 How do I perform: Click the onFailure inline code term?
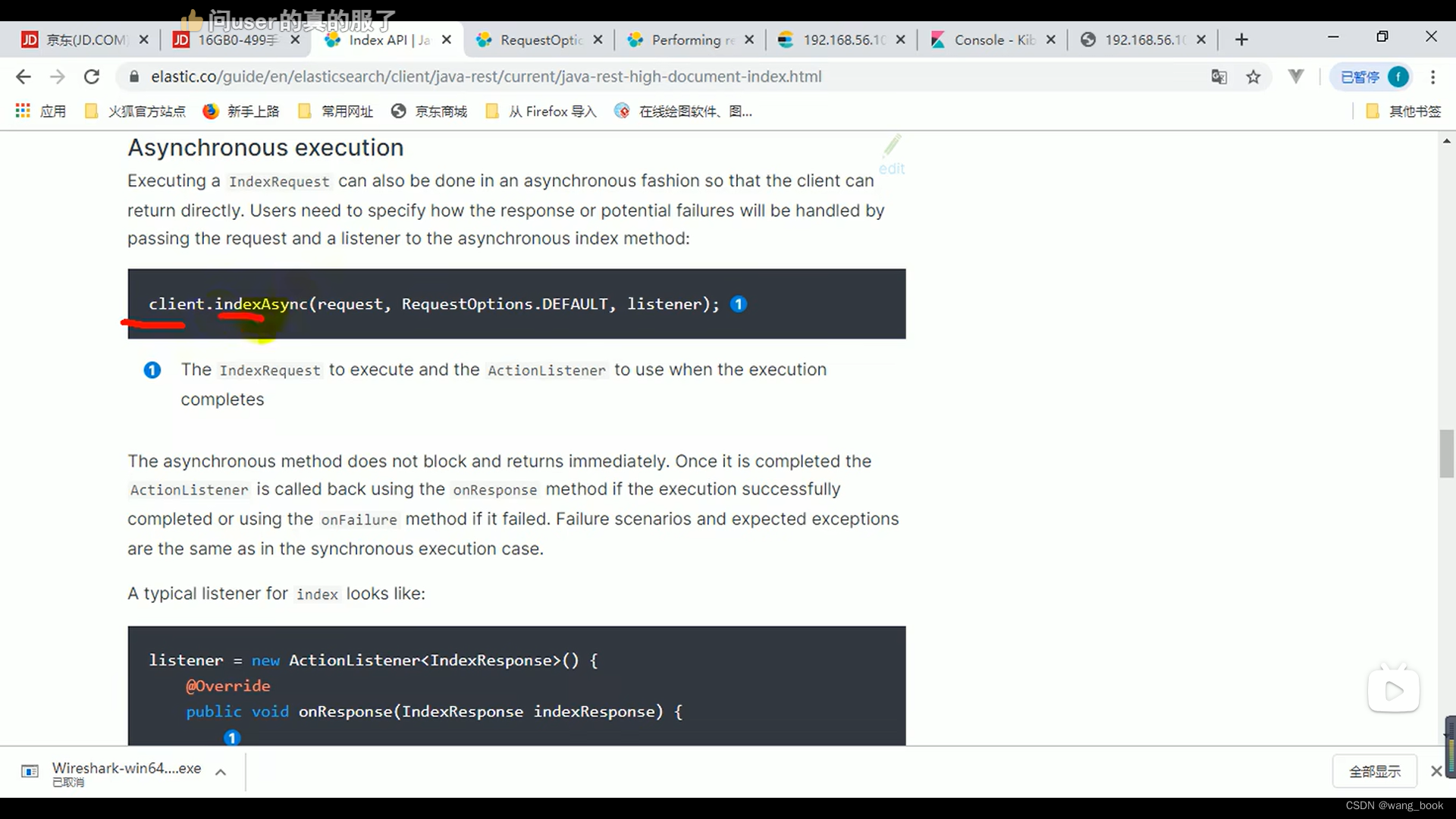[x=359, y=519]
